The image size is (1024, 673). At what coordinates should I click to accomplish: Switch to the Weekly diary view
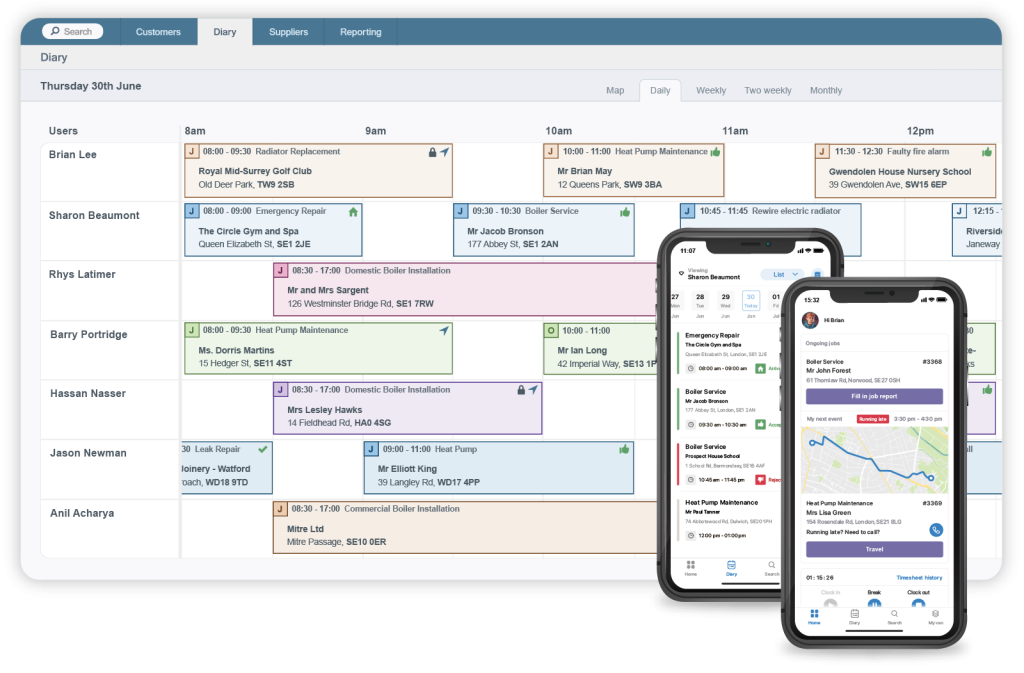click(x=711, y=90)
